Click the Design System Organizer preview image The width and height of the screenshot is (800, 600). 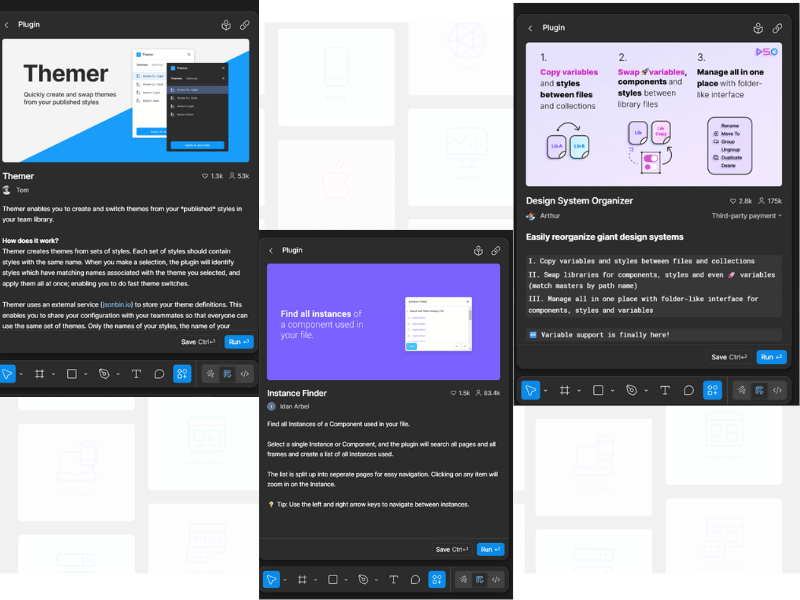[654, 114]
